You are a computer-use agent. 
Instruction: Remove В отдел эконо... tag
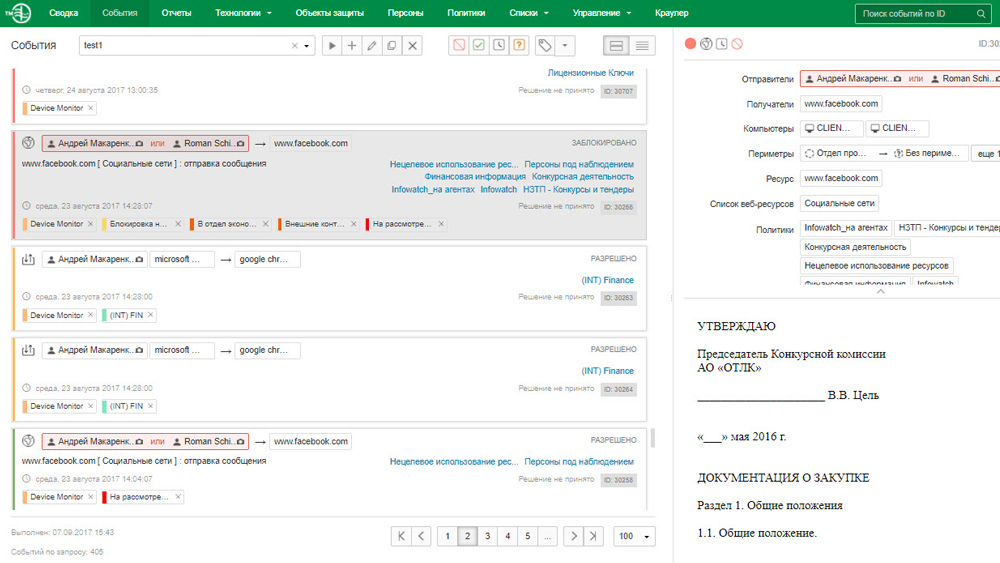[266, 224]
